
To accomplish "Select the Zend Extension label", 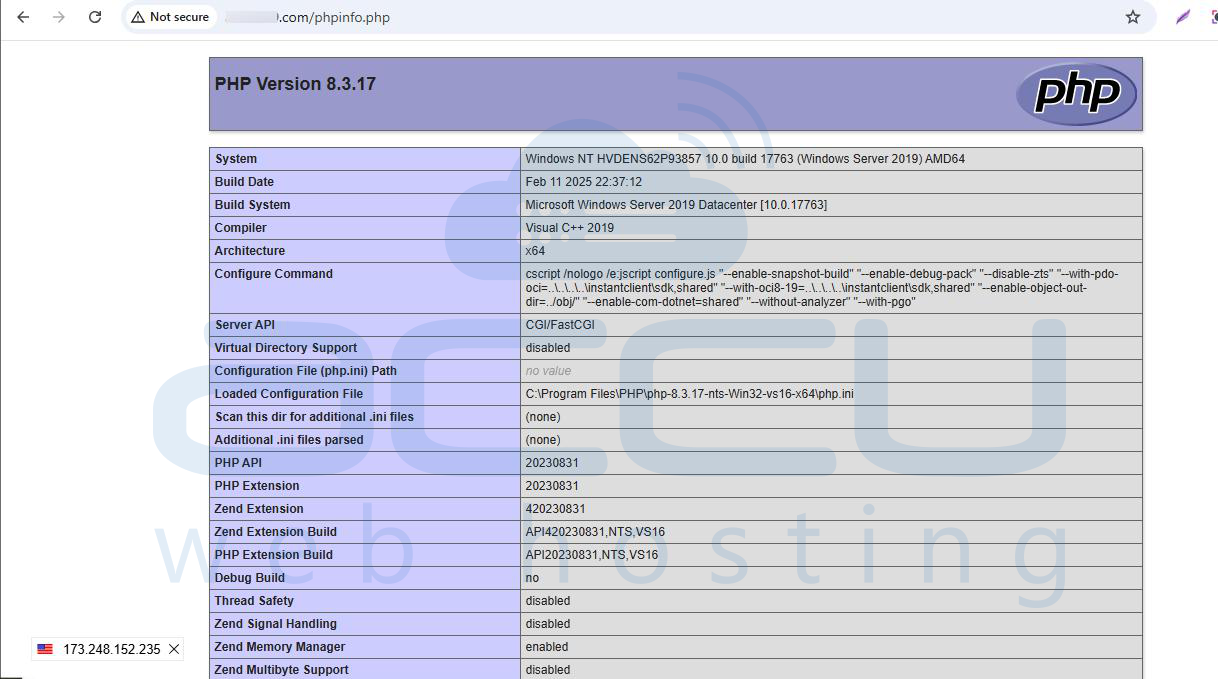I will tap(258, 509).
